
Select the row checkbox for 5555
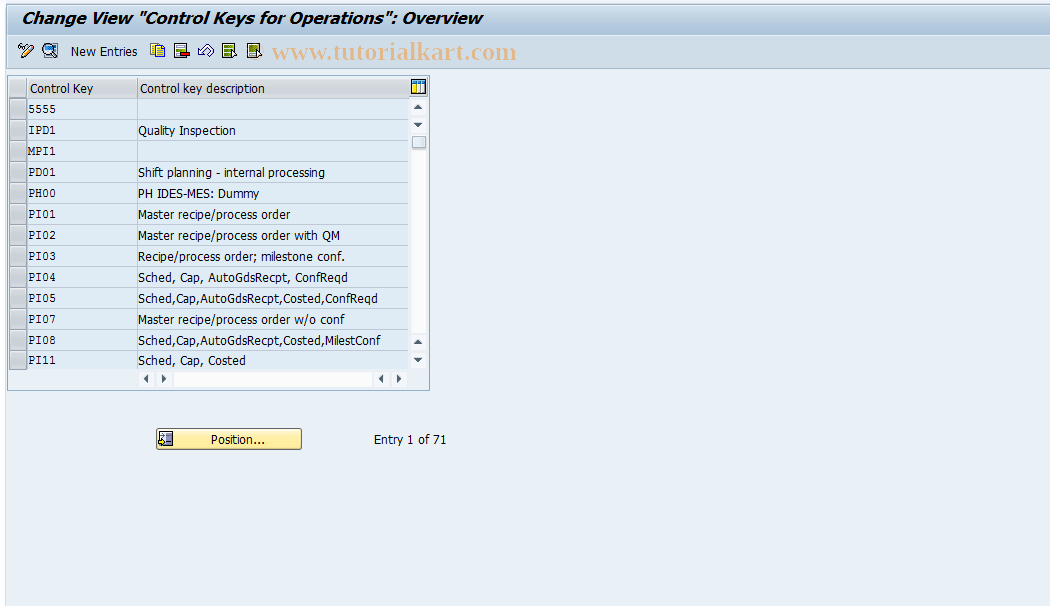[17, 108]
